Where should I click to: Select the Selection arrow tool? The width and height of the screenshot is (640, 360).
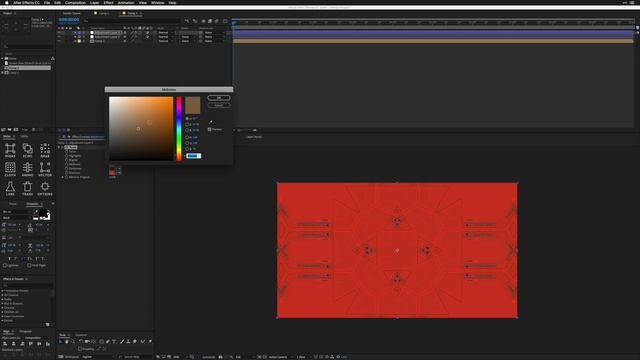60,342
